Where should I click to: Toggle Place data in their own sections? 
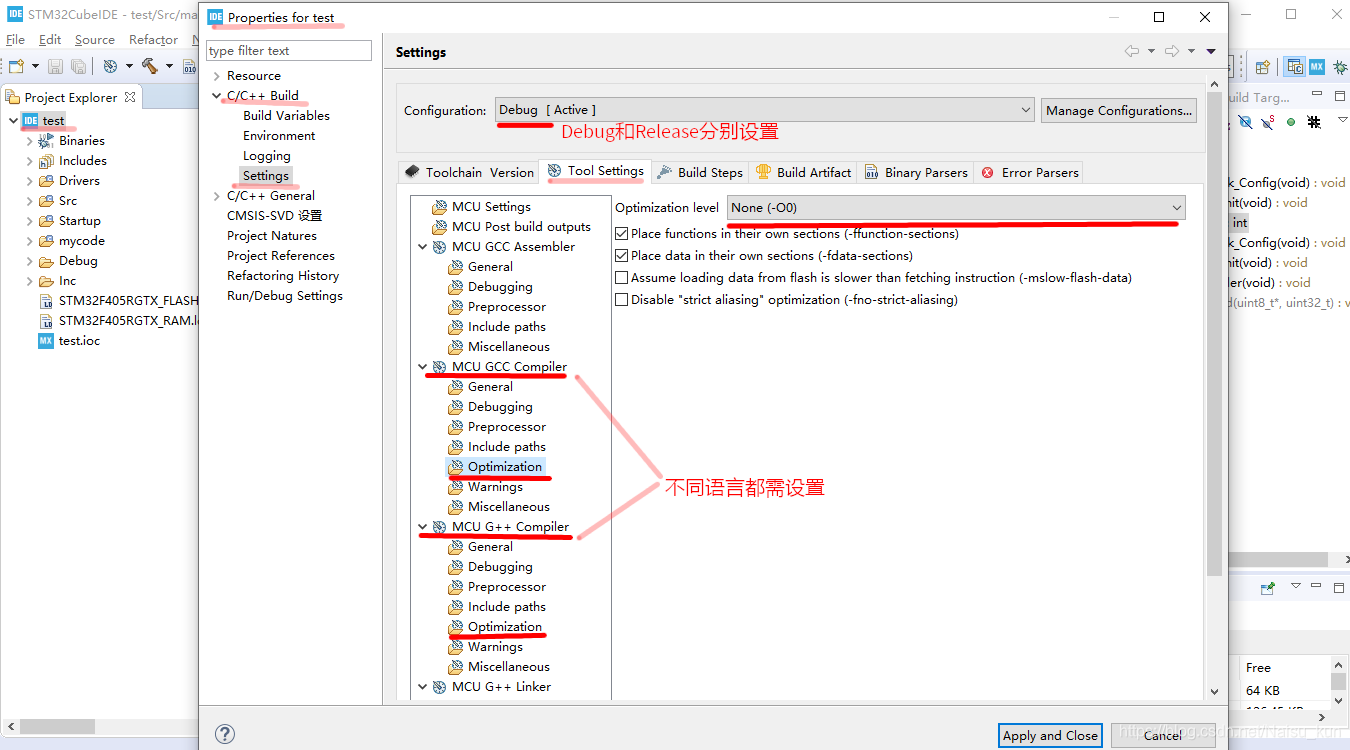click(622, 255)
